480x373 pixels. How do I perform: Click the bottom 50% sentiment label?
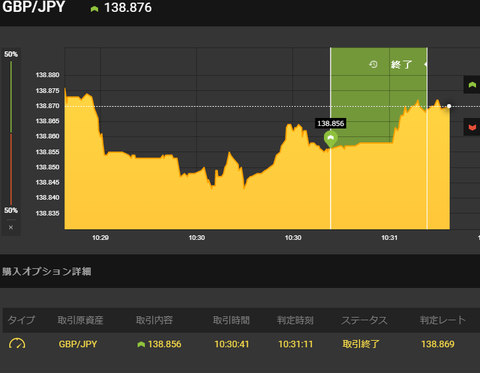[x=11, y=210]
